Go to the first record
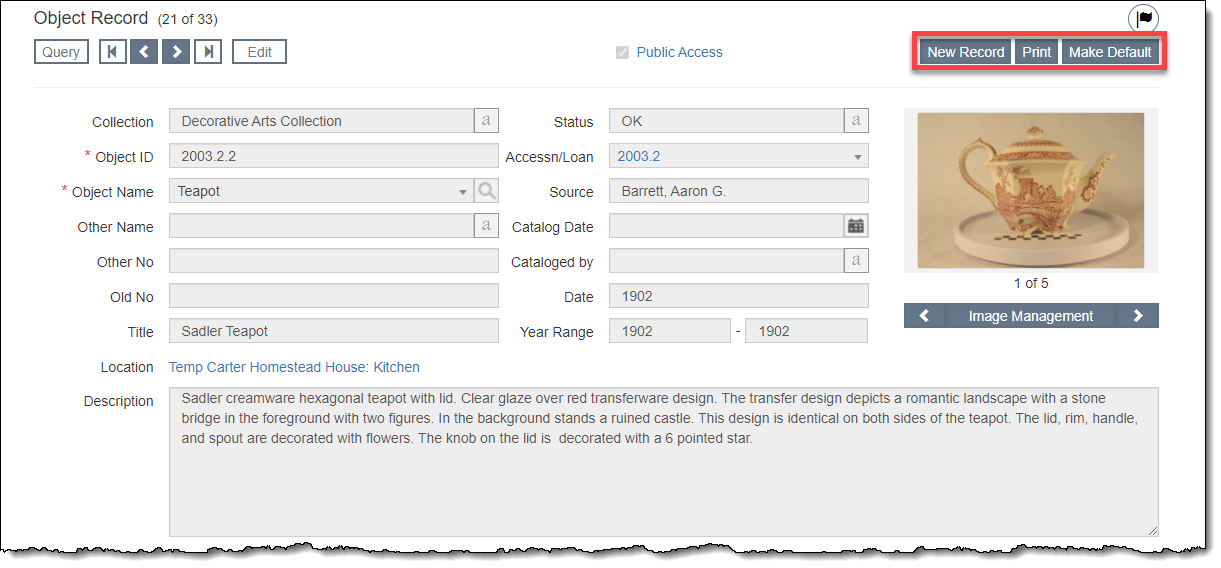The height and width of the screenshot is (568, 1221). [x=113, y=52]
